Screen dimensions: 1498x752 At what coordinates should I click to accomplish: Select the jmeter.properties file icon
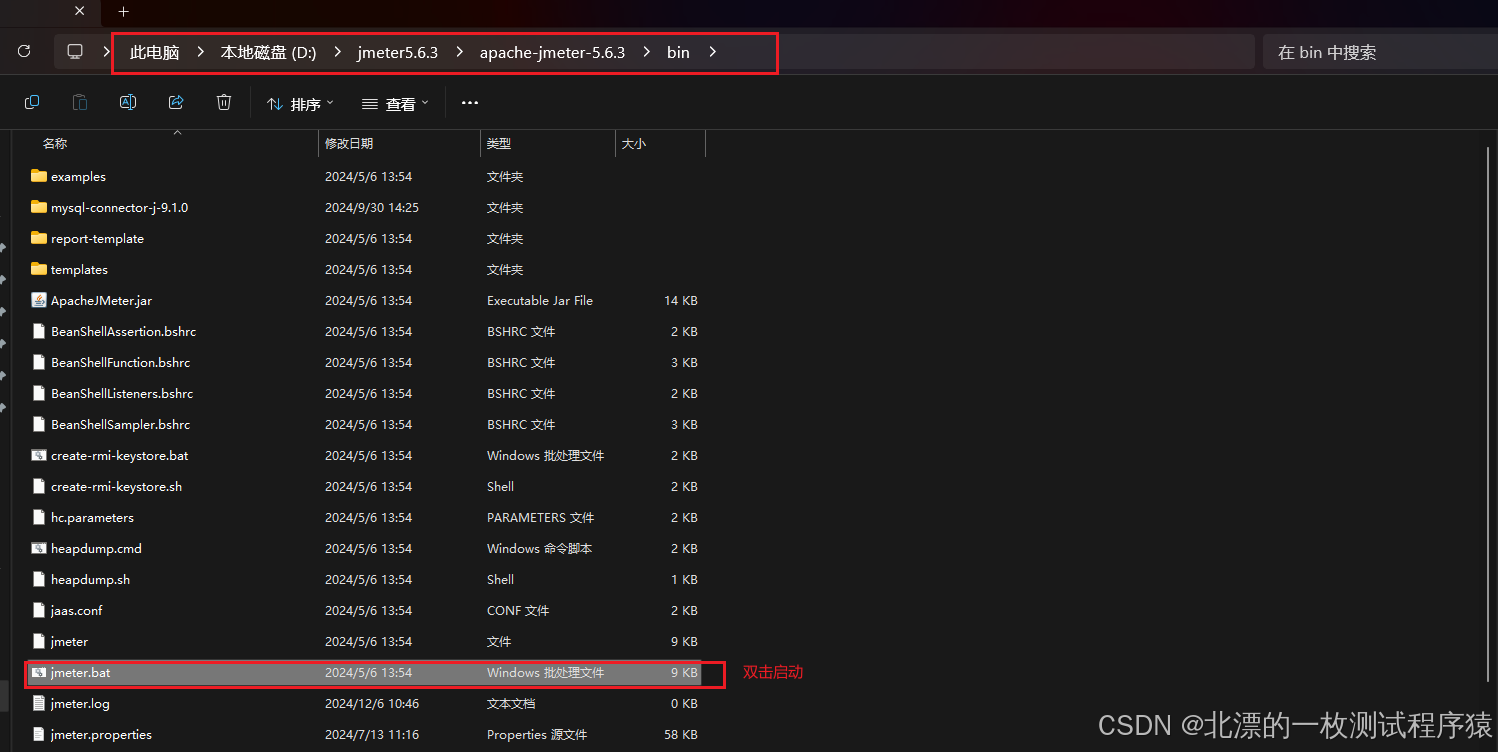(39, 734)
